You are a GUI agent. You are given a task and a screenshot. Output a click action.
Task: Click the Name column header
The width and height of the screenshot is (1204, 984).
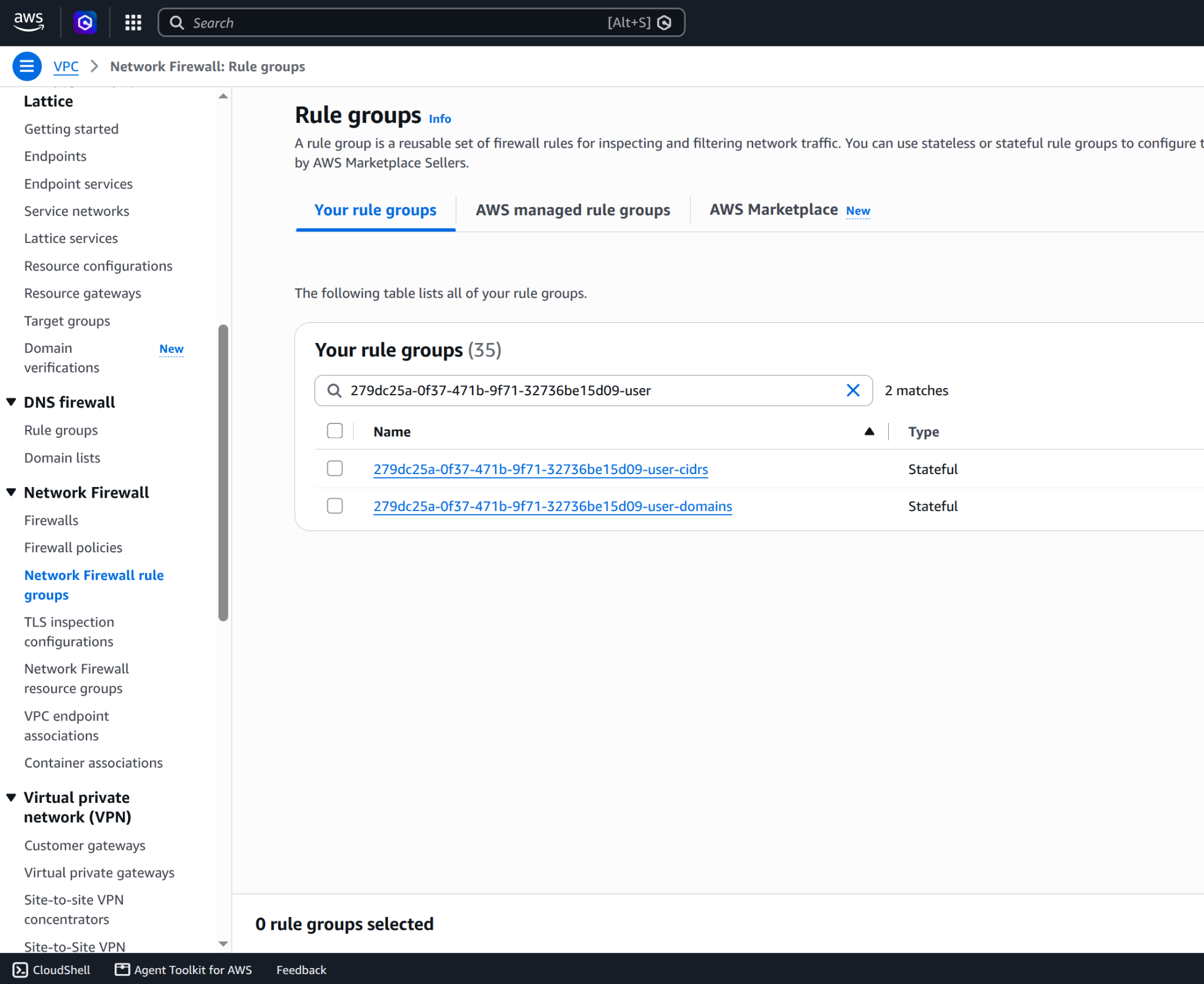[392, 432]
